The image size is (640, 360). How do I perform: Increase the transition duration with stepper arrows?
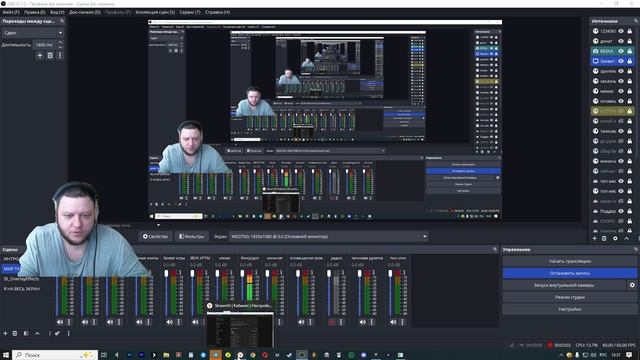60,42
